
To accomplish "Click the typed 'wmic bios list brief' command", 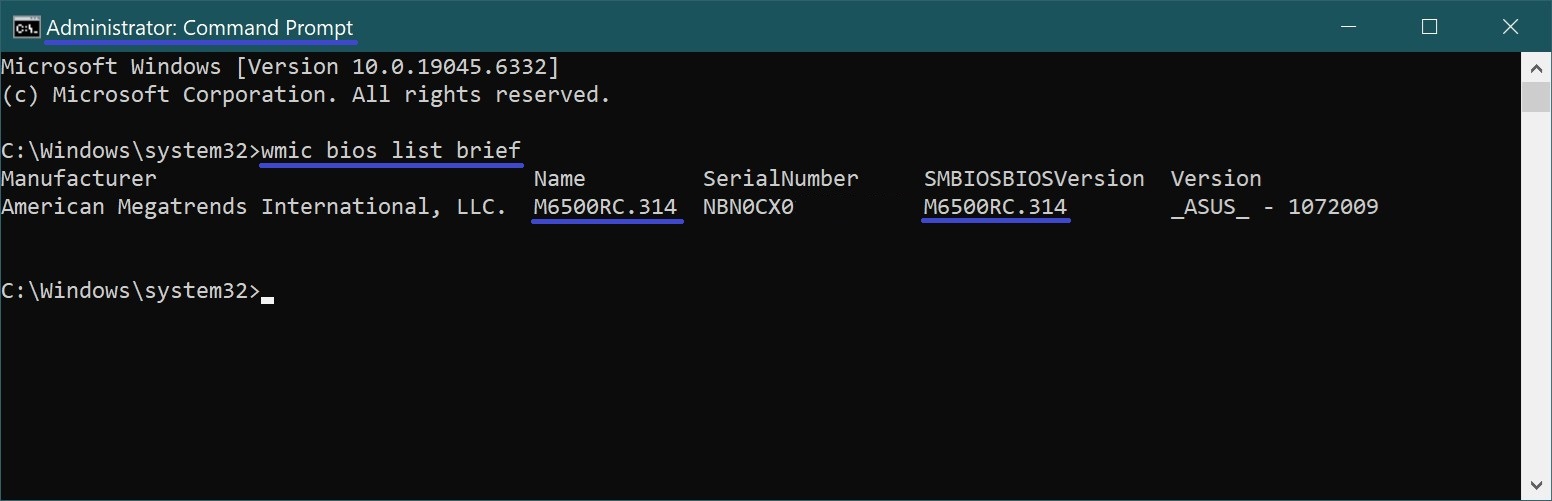I will point(391,151).
